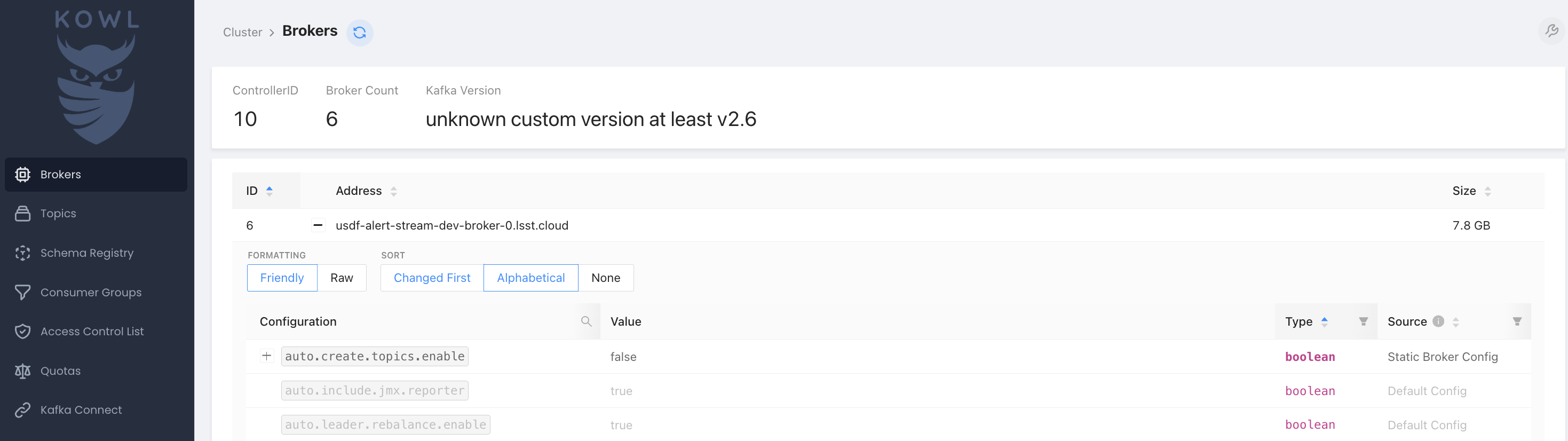The height and width of the screenshot is (441, 1568).
Task: Click the Consumer Groups funnel icon
Action: tap(22, 293)
